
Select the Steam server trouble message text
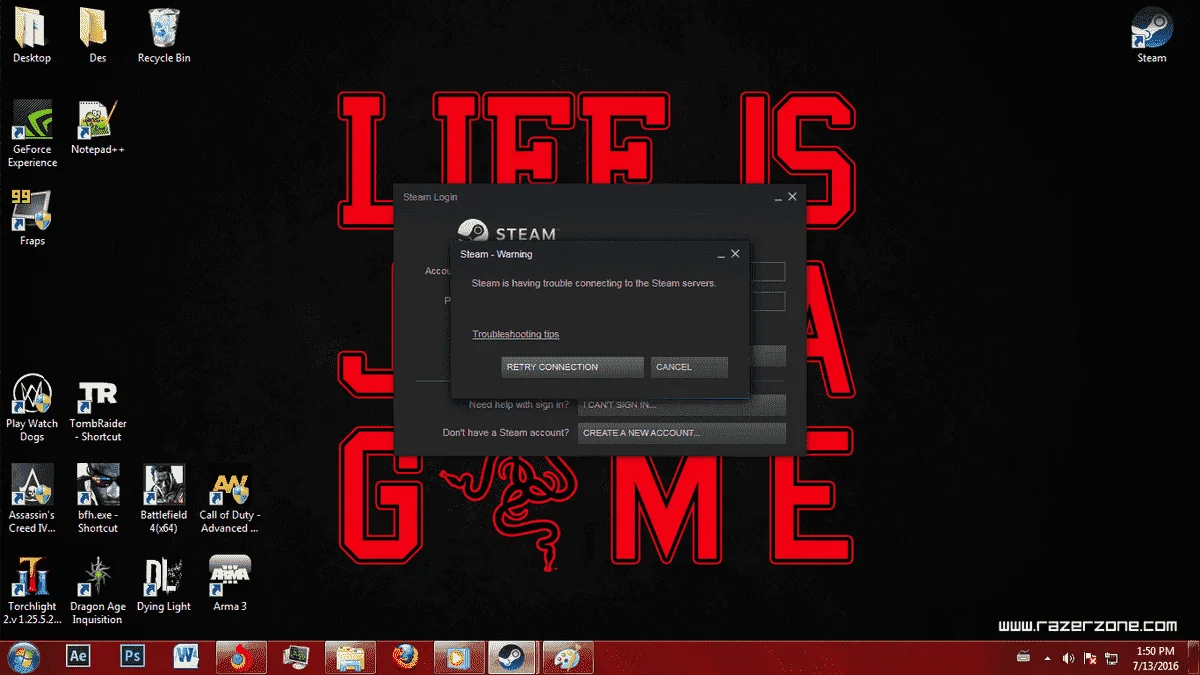tap(594, 284)
